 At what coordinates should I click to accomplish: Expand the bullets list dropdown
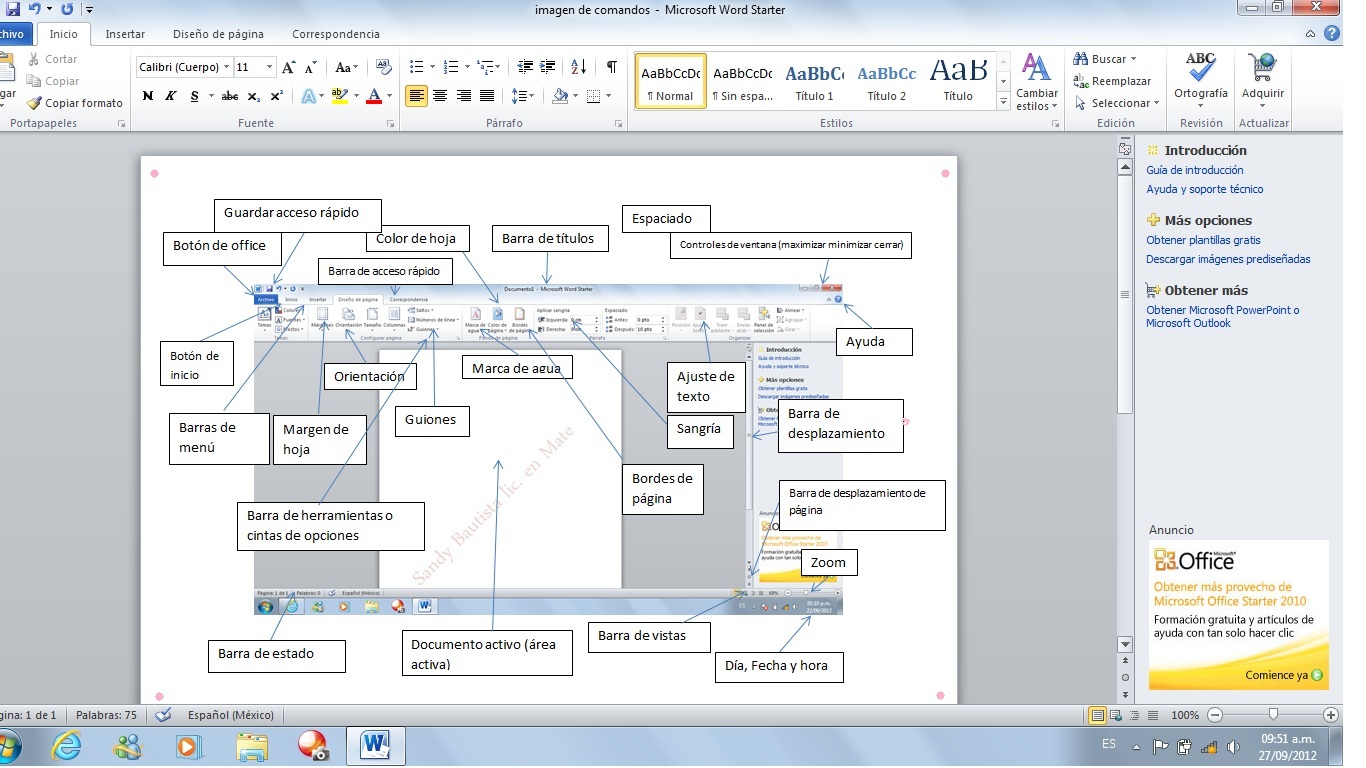tap(432, 67)
